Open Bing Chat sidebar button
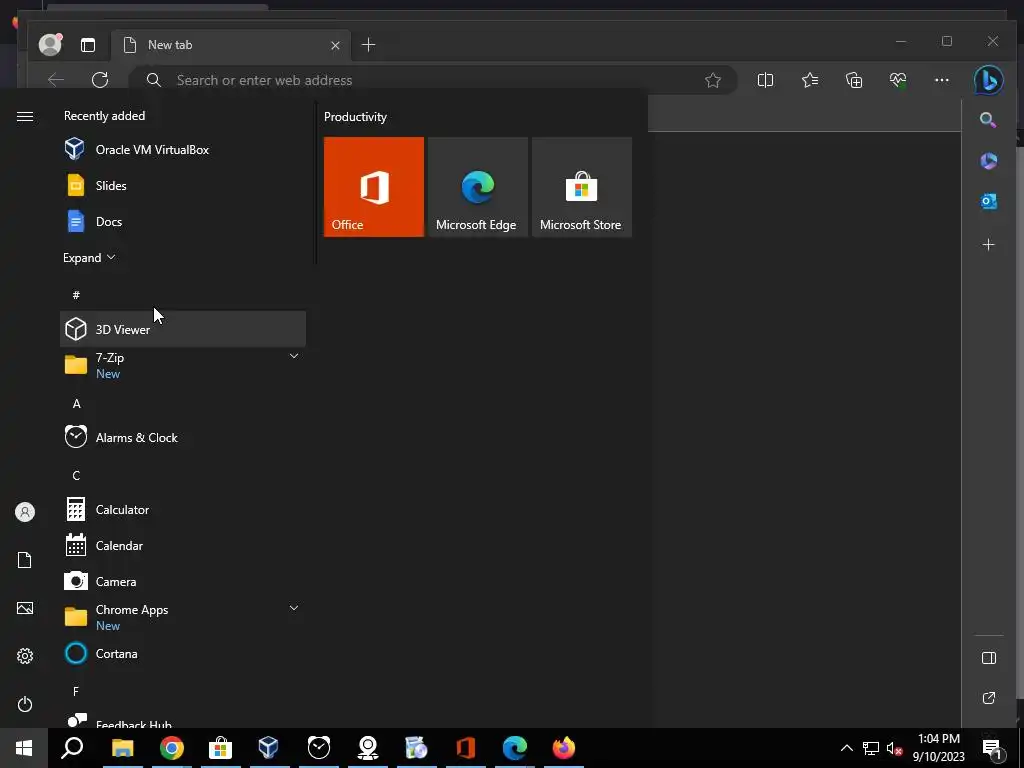This screenshot has height=768, width=1024. [x=988, y=80]
